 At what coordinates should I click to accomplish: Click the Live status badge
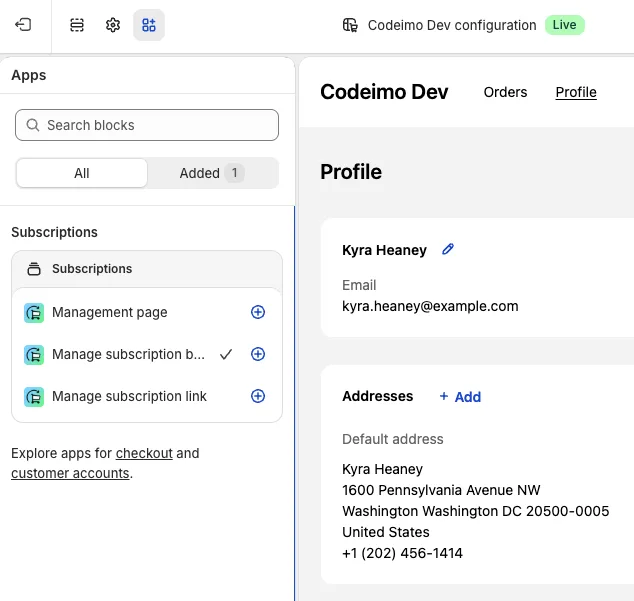tap(564, 25)
